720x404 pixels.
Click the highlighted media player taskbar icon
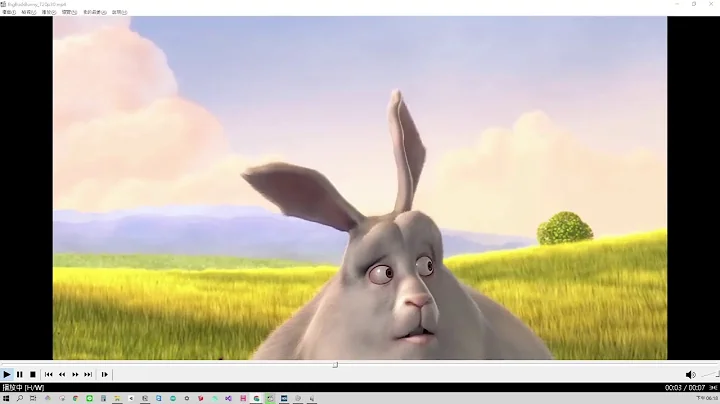click(270, 398)
